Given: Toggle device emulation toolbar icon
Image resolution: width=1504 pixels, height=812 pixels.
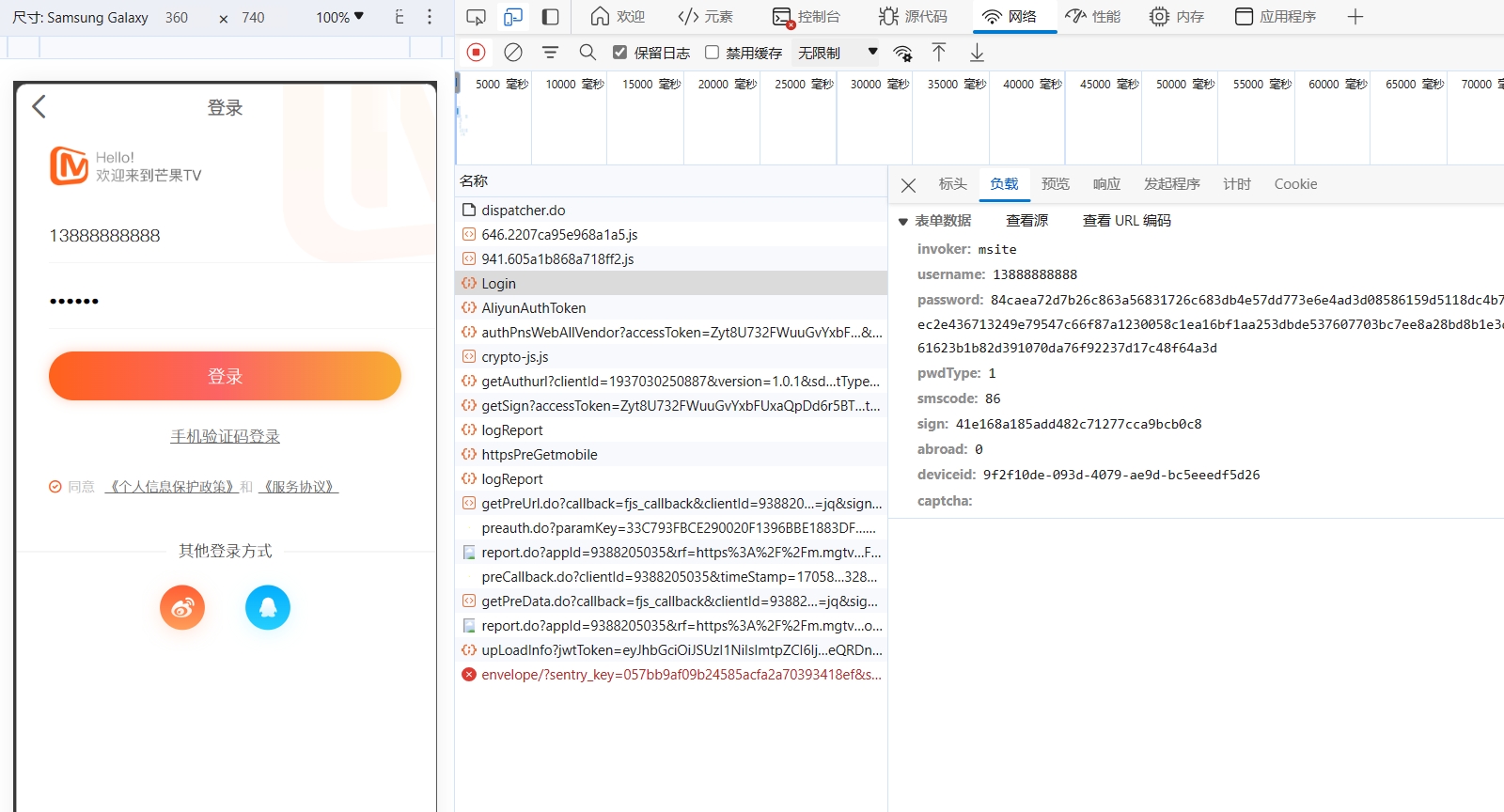Looking at the screenshot, I should [x=513, y=17].
